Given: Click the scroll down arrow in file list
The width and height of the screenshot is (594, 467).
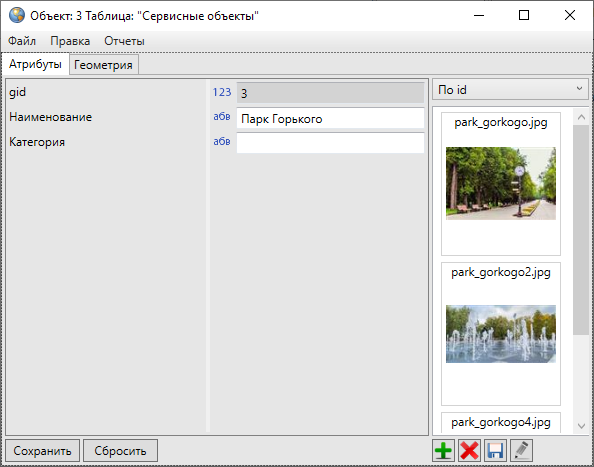Looking at the screenshot, I should [581, 426].
